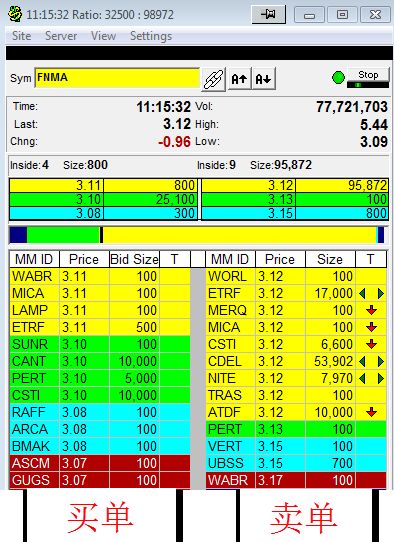Open the Site menu
394x542 pixels.
pyautogui.click(x=21, y=36)
